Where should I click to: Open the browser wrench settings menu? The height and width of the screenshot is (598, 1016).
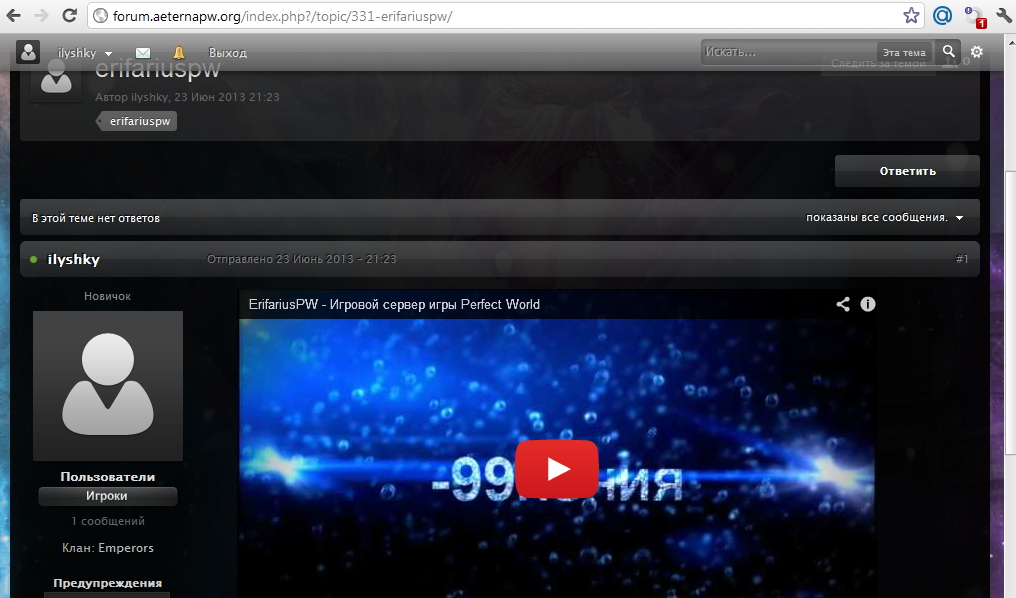tap(1004, 16)
